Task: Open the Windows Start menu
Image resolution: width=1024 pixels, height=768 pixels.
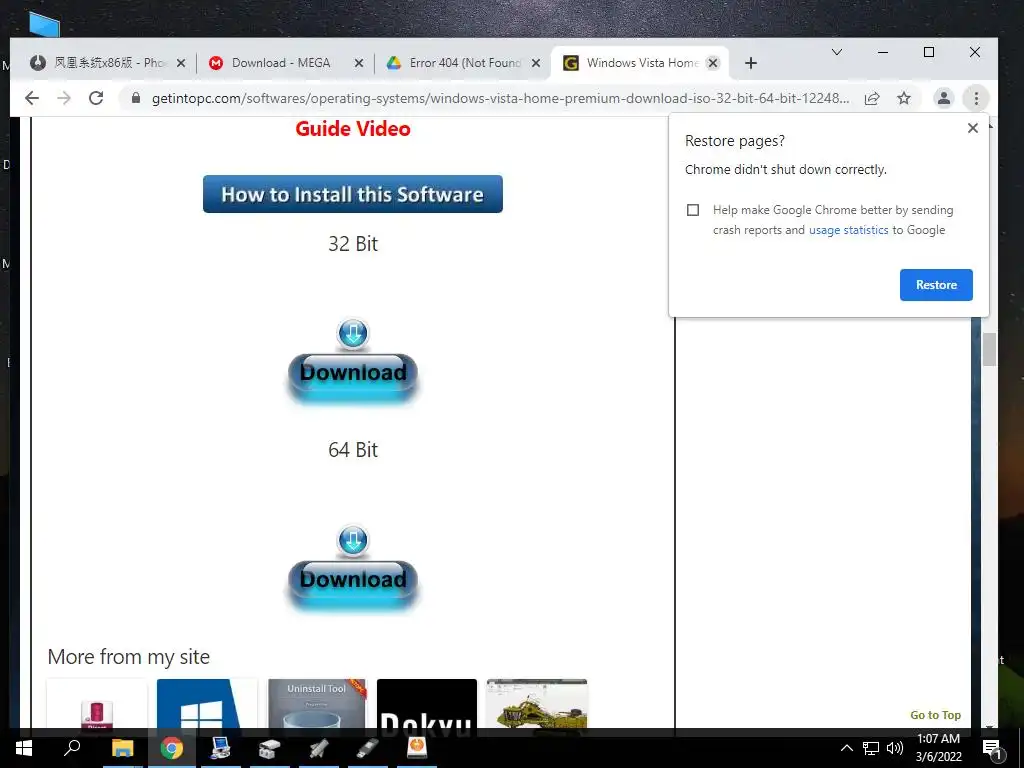Action: coord(24,748)
